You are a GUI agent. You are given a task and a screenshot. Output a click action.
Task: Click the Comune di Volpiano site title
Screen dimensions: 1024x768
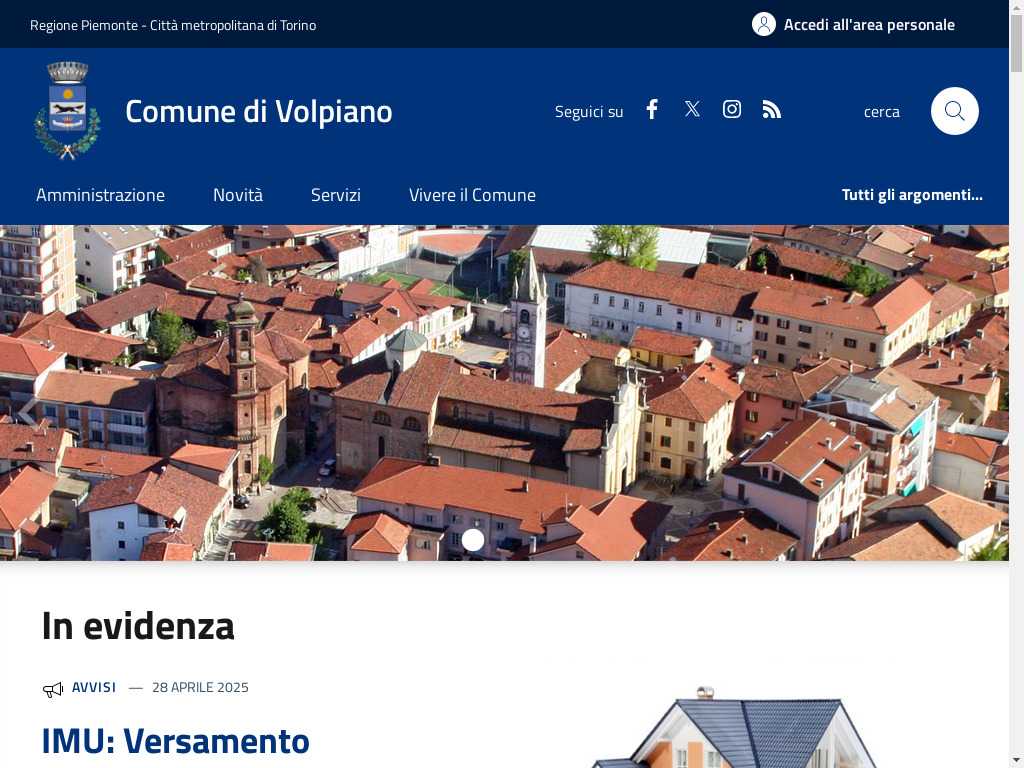[x=259, y=111]
